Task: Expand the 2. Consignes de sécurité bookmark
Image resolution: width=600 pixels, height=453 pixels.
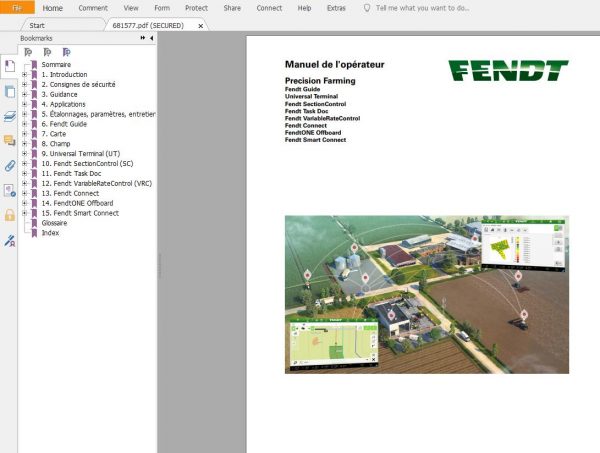Action: 24,84
